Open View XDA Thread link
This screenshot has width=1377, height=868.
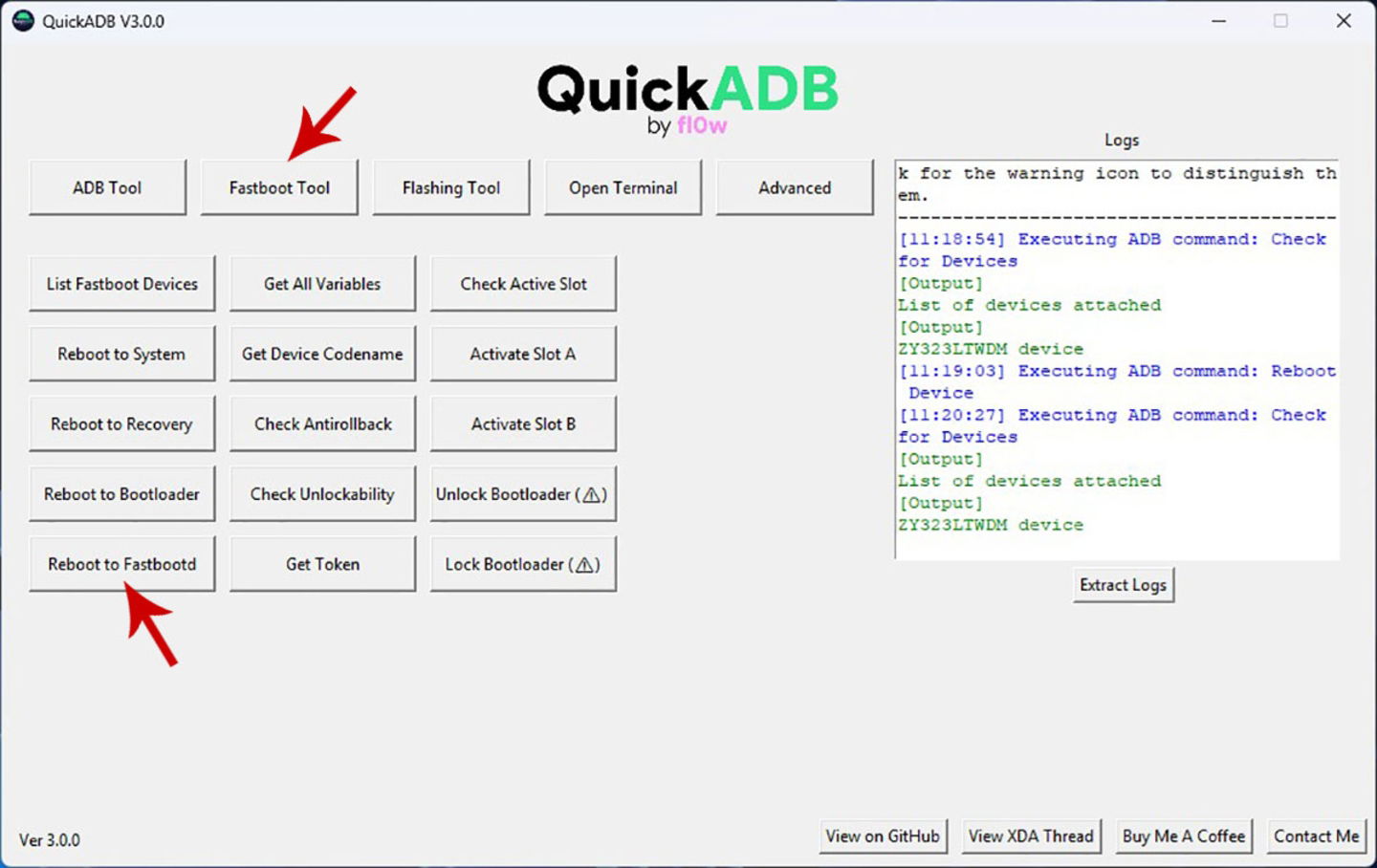click(1031, 835)
